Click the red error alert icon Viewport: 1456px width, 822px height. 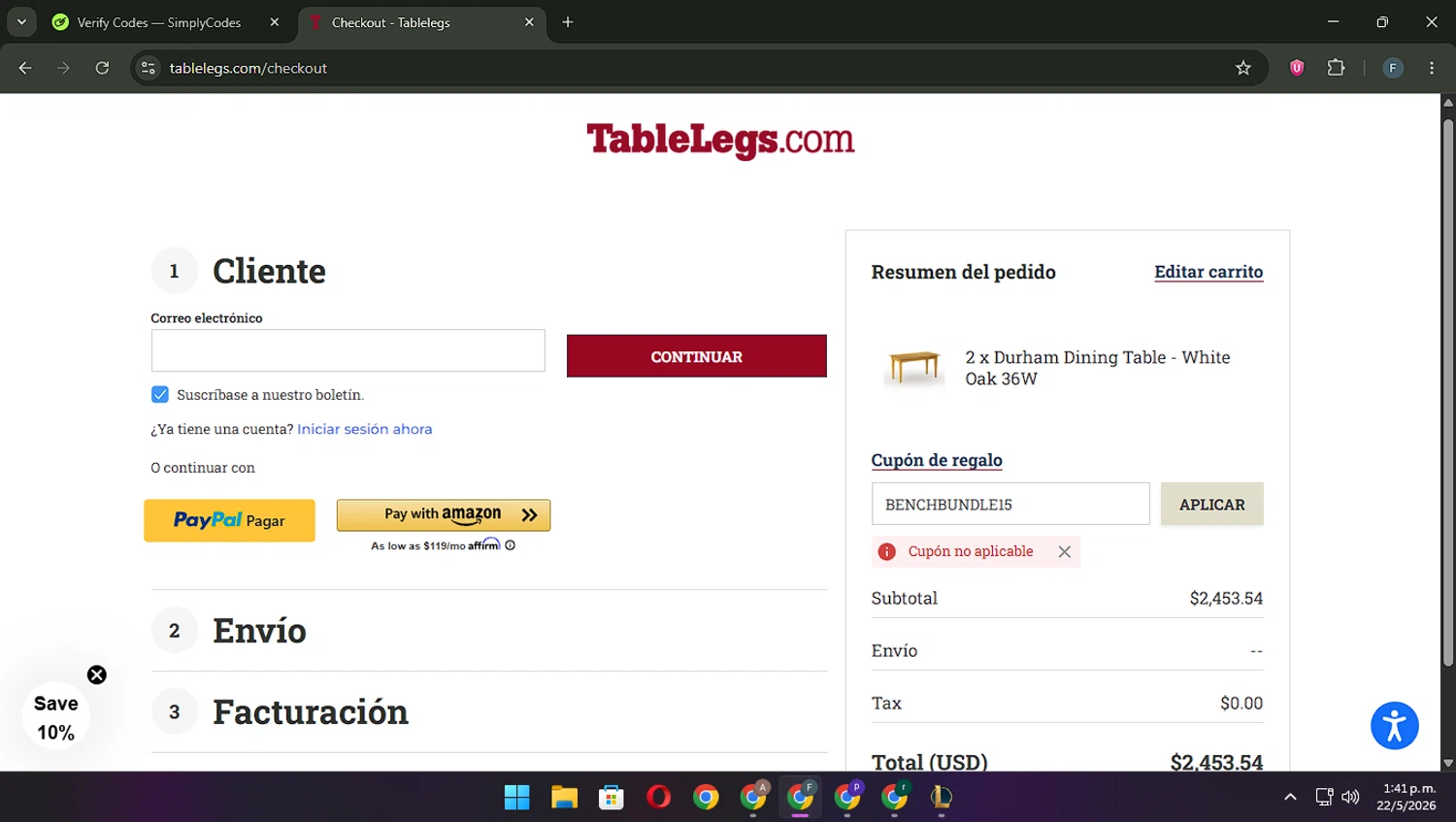click(887, 551)
